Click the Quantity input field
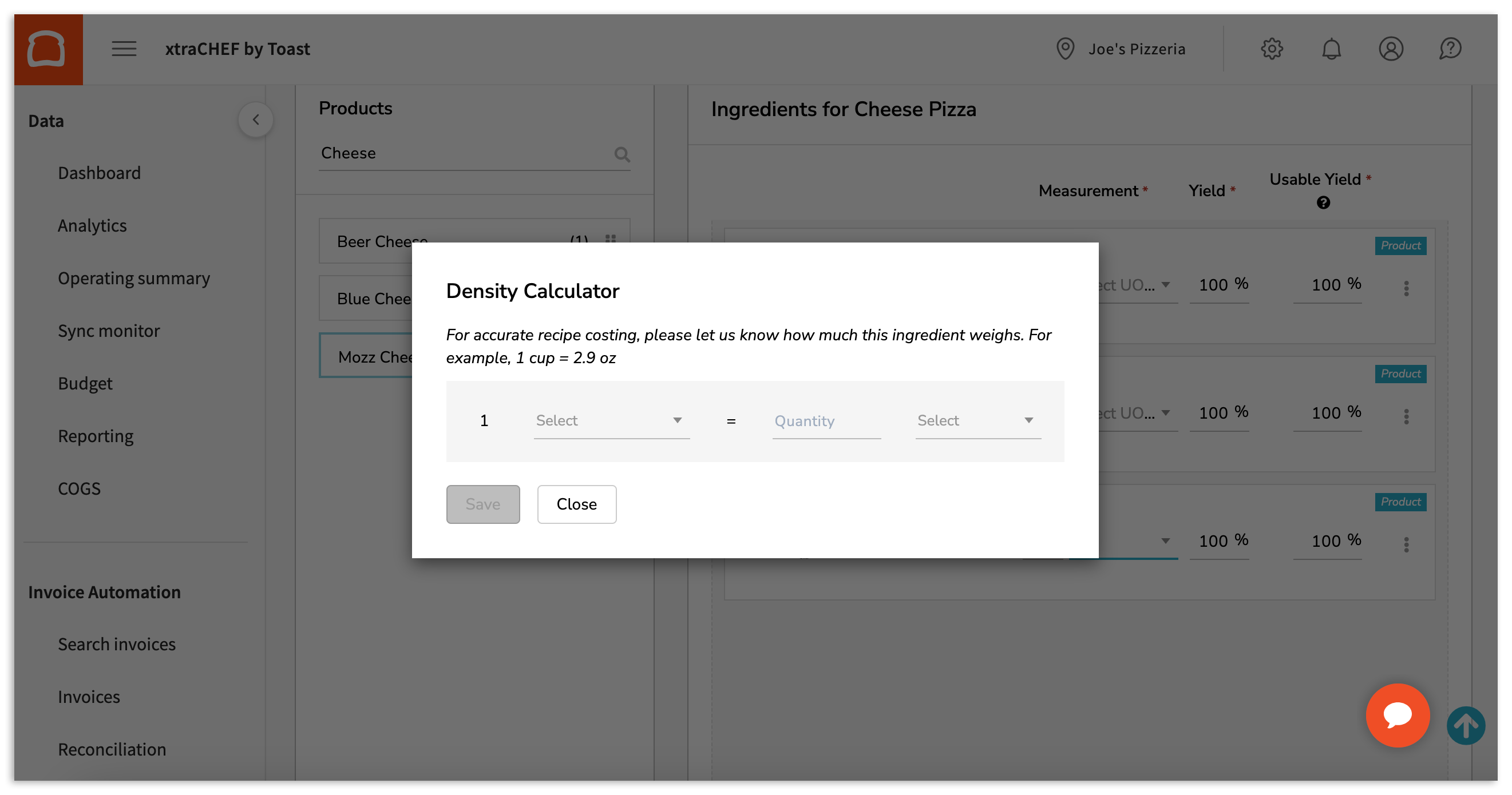Image resolution: width=1512 pixels, height=795 pixels. point(825,421)
